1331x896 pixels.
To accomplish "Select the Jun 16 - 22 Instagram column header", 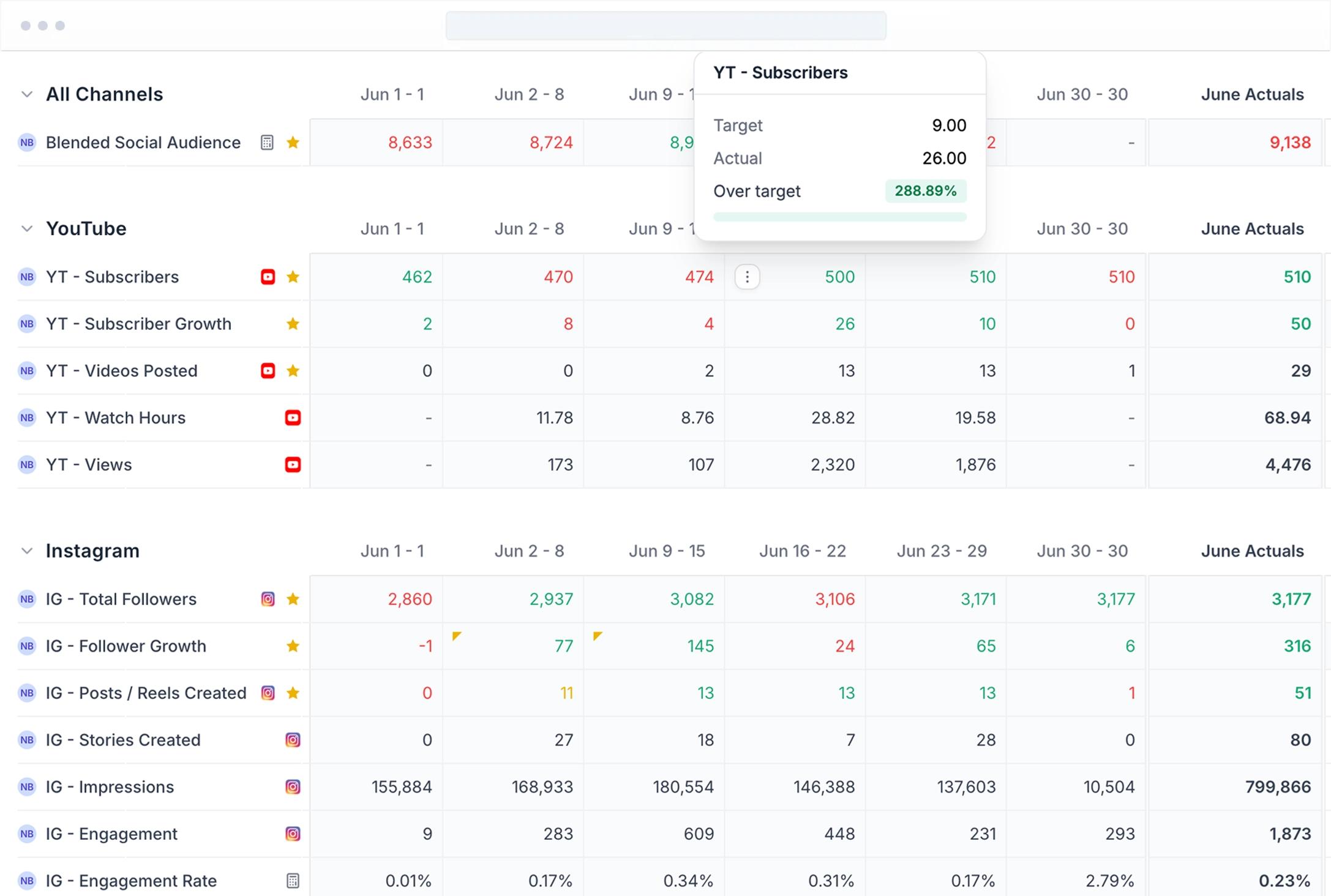I will click(x=802, y=551).
